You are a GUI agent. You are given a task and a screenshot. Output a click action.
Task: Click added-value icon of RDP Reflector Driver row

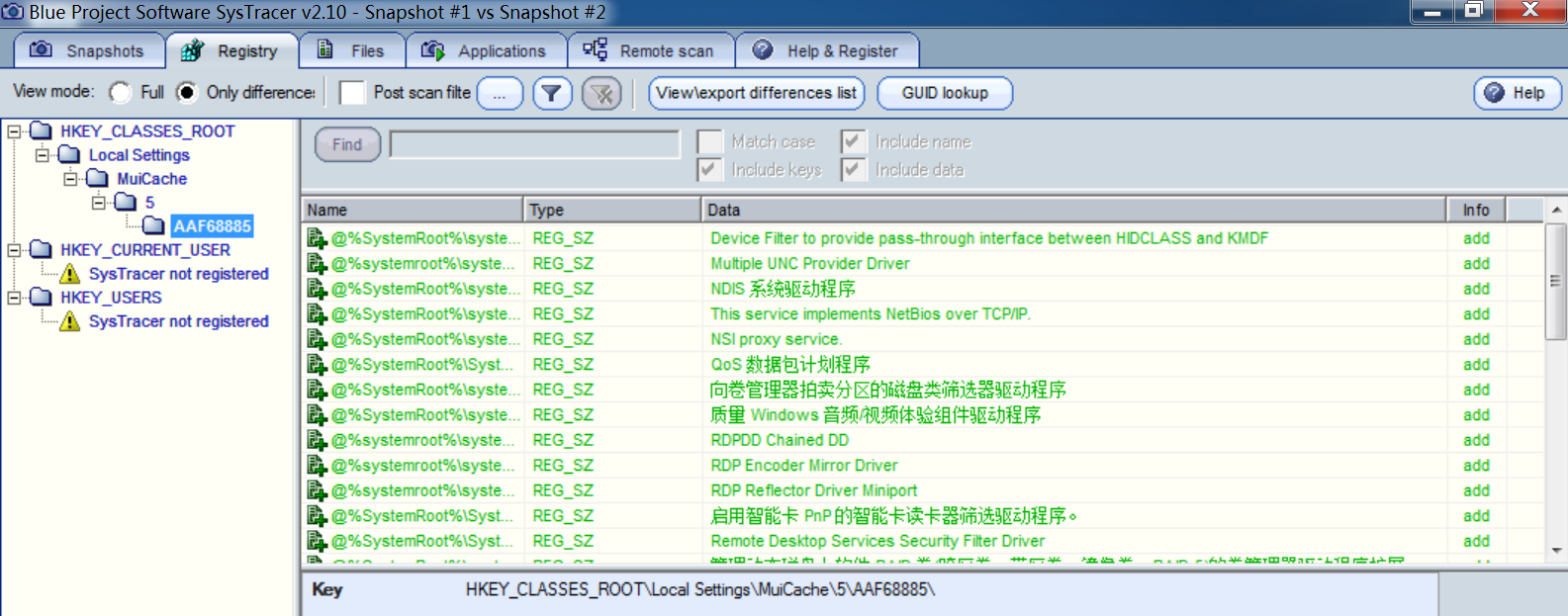point(317,490)
